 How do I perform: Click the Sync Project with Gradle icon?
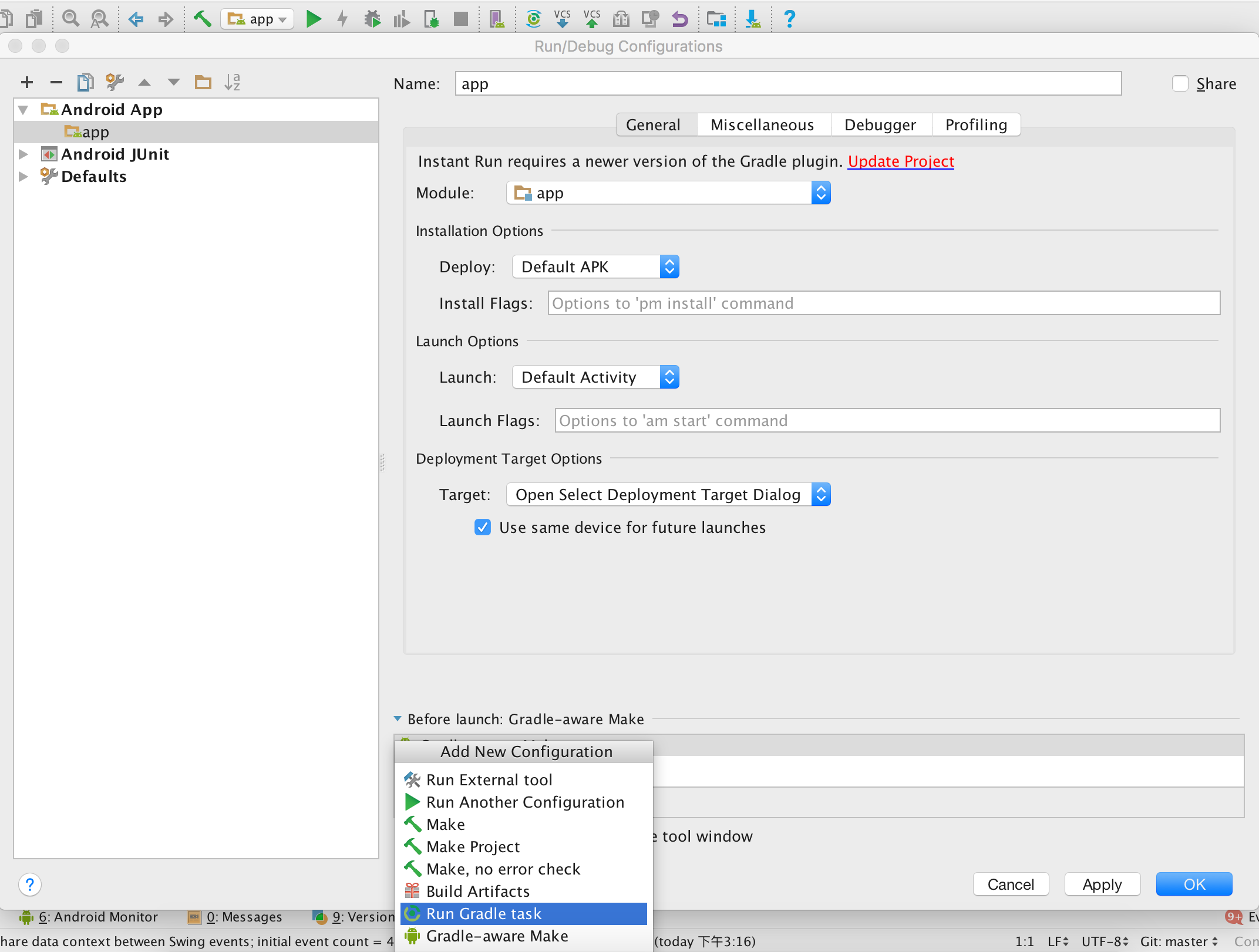pyautogui.click(x=533, y=19)
